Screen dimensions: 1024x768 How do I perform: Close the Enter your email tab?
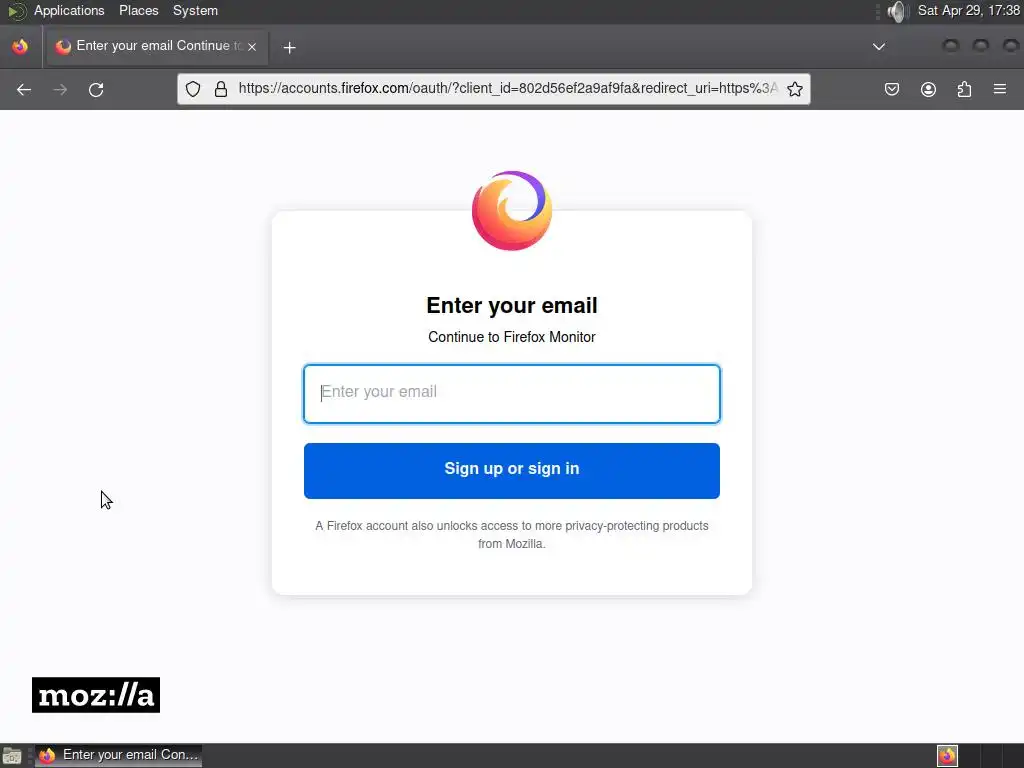pyautogui.click(x=252, y=46)
